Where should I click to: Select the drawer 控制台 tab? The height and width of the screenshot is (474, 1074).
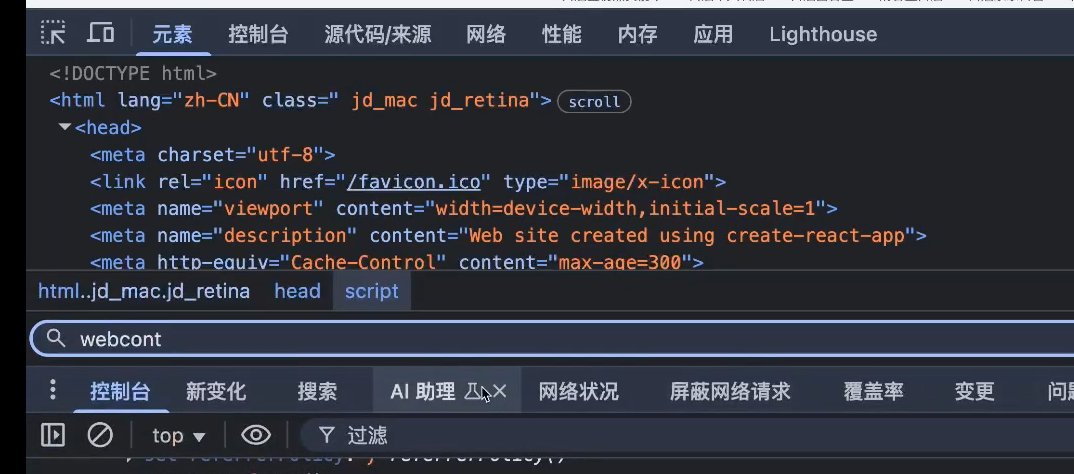(x=120, y=392)
